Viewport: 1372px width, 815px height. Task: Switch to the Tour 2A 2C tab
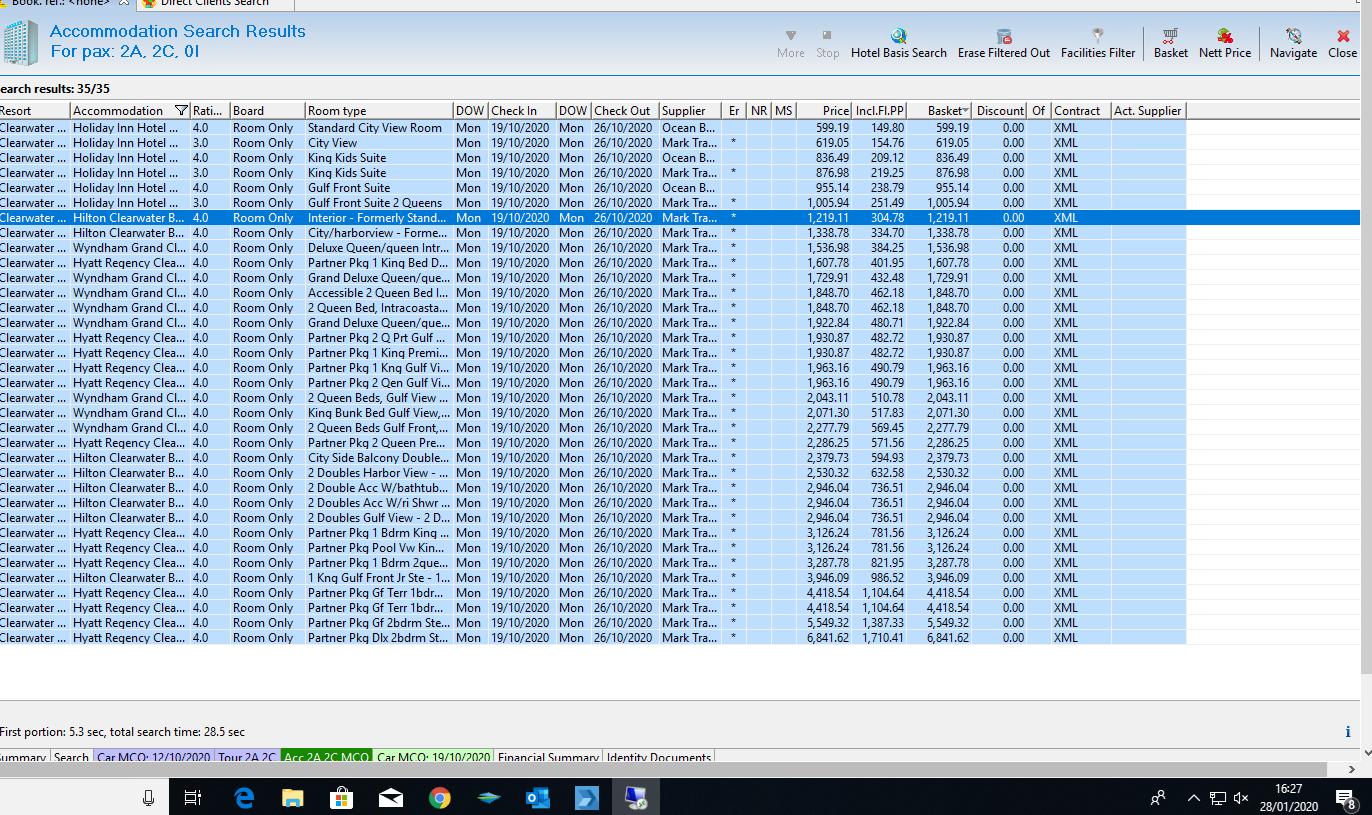[247, 757]
